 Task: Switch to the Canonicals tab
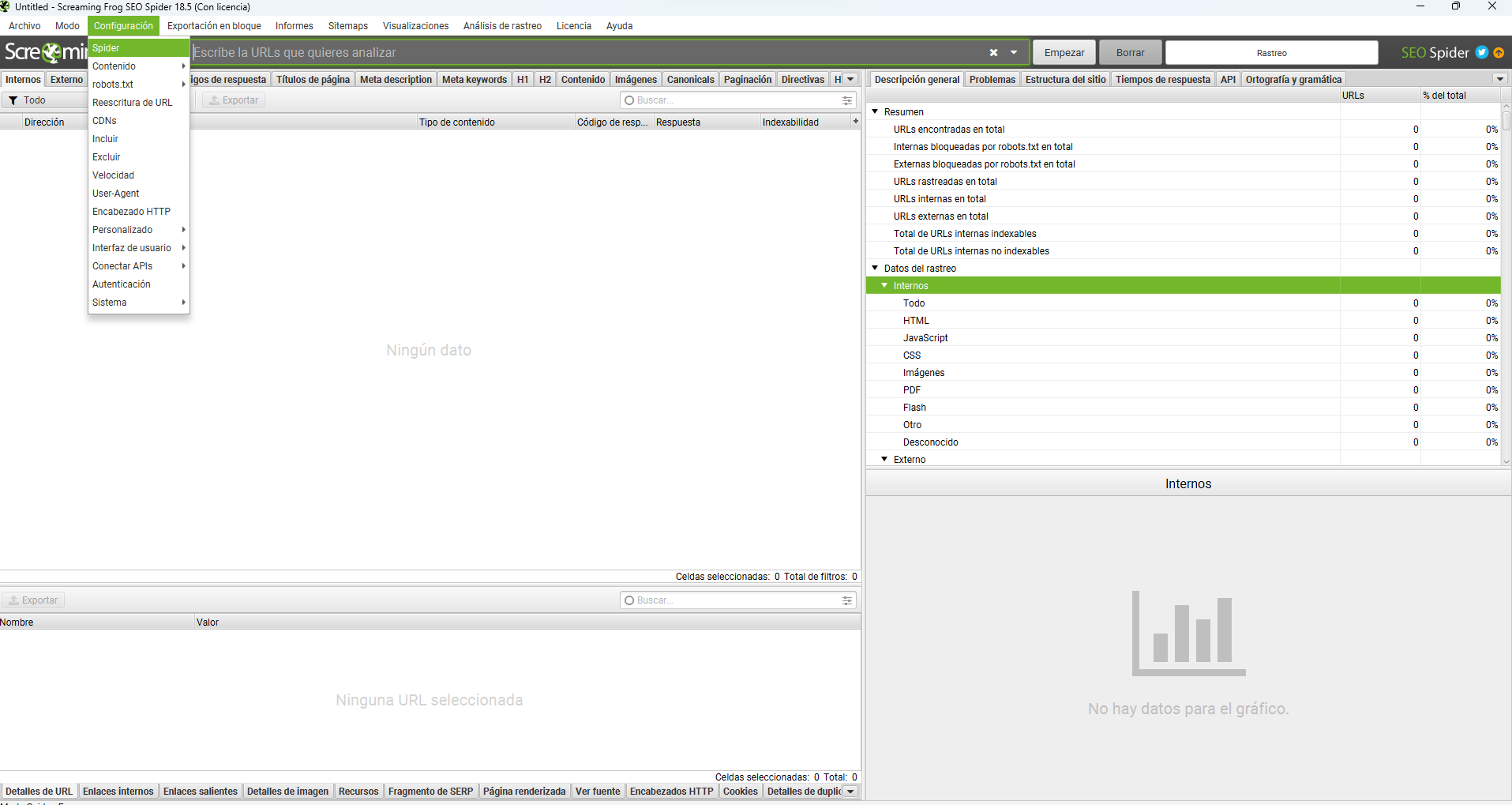tap(690, 79)
